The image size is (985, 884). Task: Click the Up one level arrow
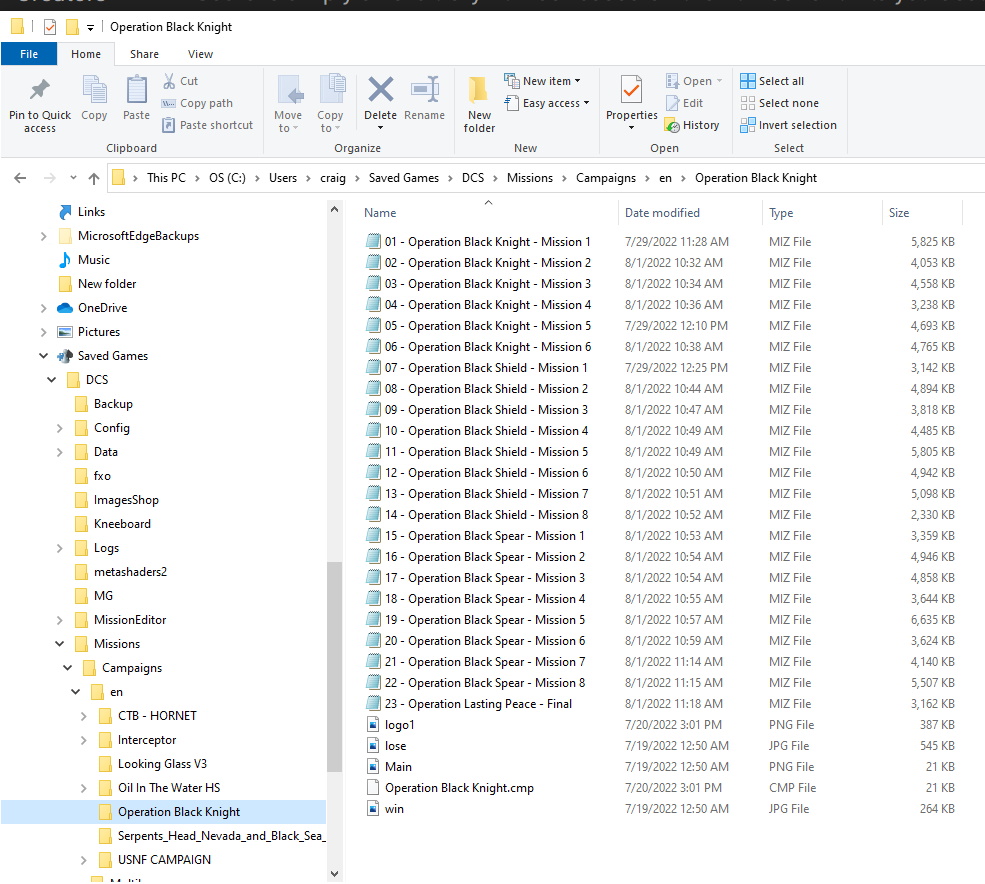(94, 178)
